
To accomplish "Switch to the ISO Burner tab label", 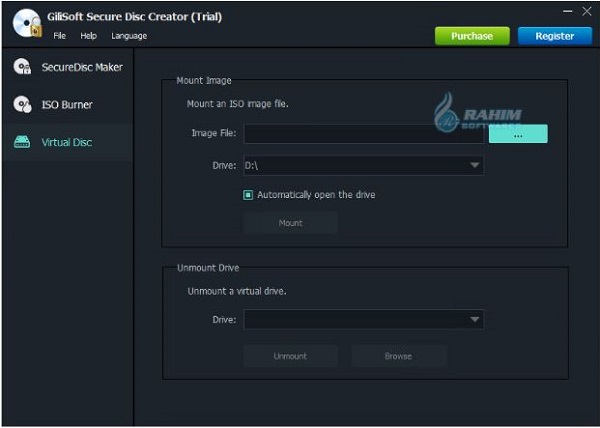I will pyautogui.click(x=67, y=105).
